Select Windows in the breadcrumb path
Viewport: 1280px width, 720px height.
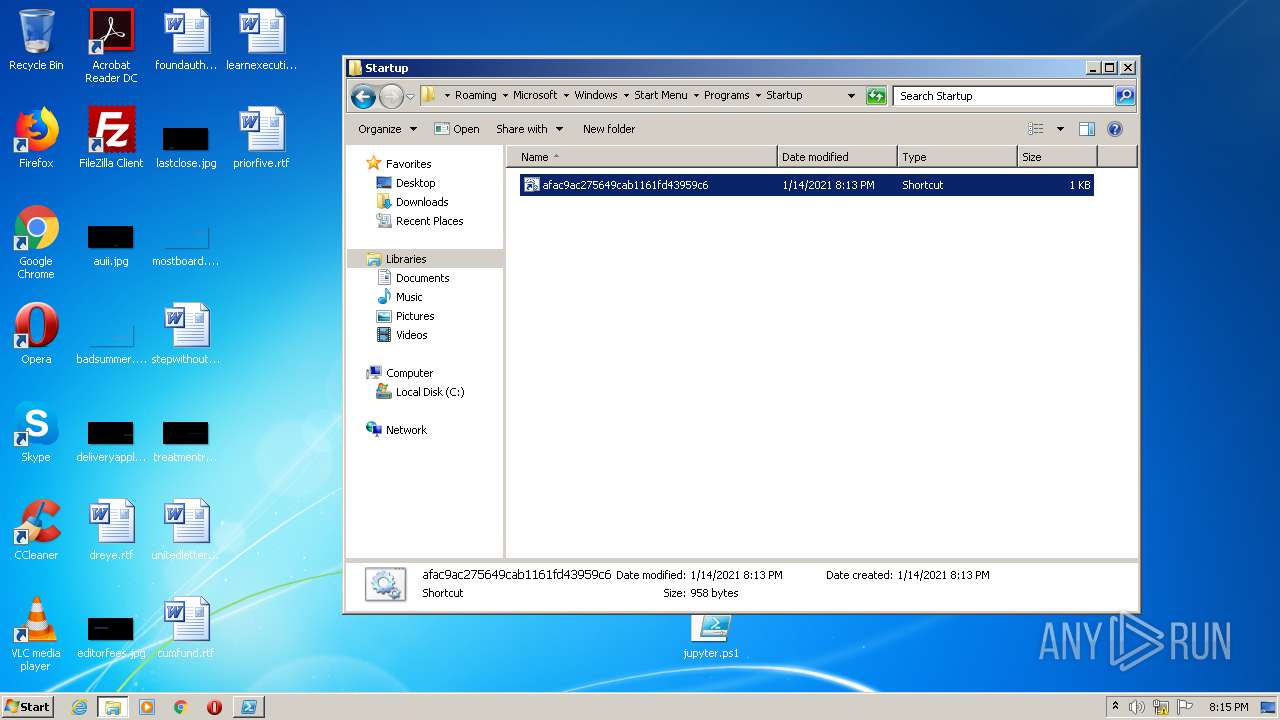point(595,96)
